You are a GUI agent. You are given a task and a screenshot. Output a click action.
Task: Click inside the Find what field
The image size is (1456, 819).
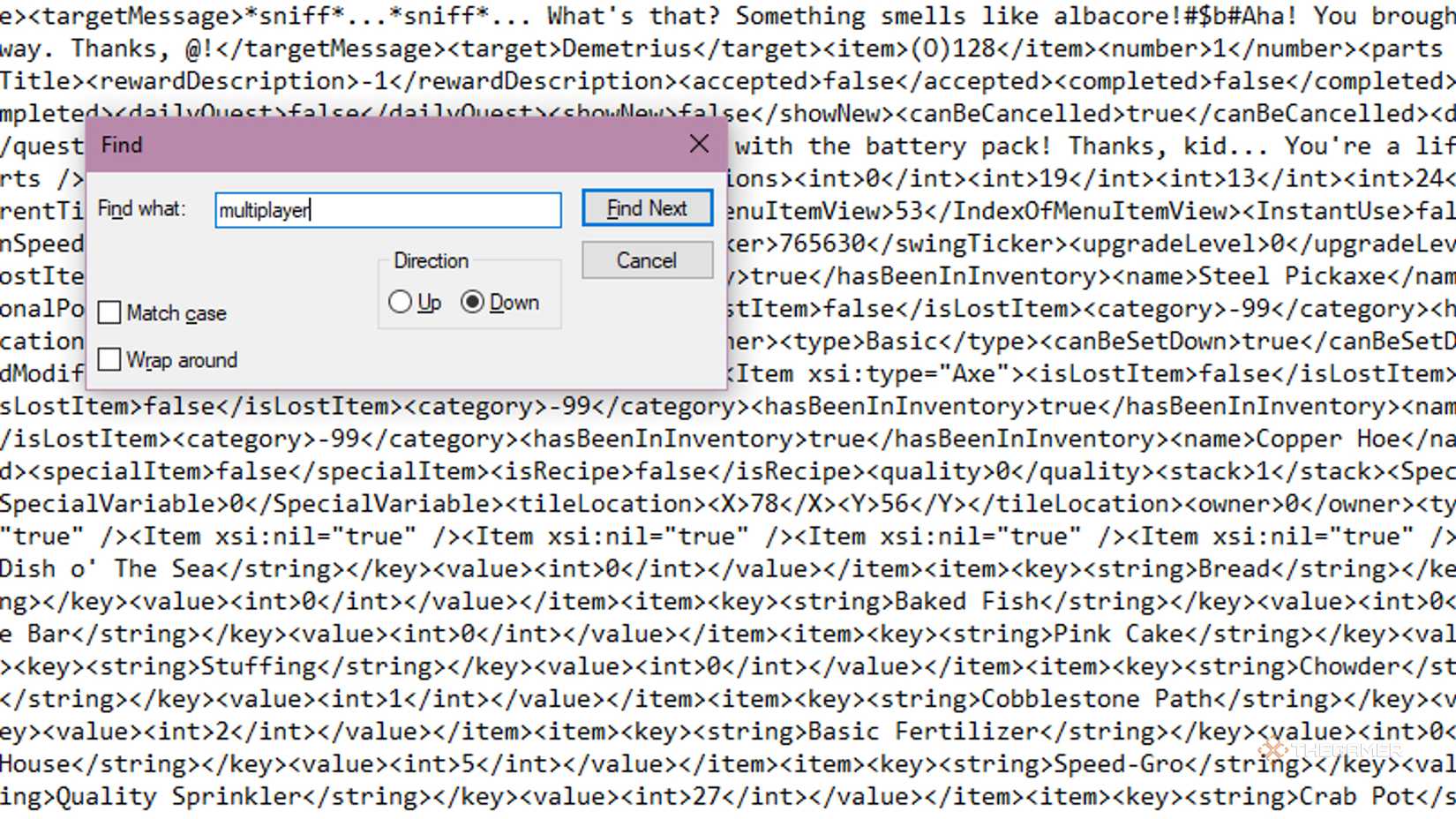point(388,210)
